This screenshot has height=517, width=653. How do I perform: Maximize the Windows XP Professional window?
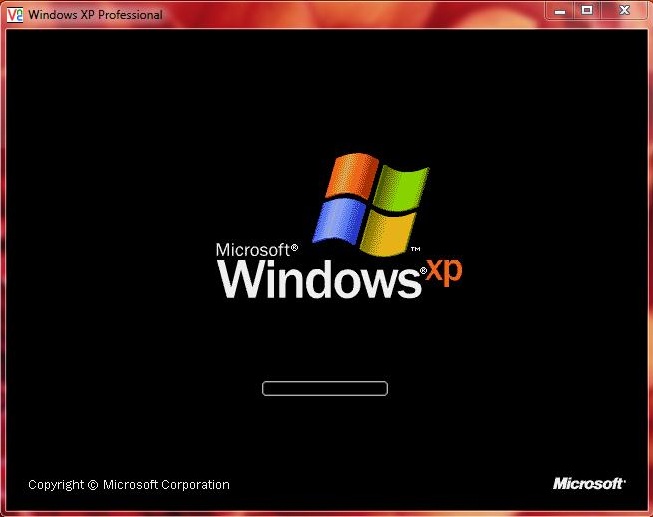587,11
